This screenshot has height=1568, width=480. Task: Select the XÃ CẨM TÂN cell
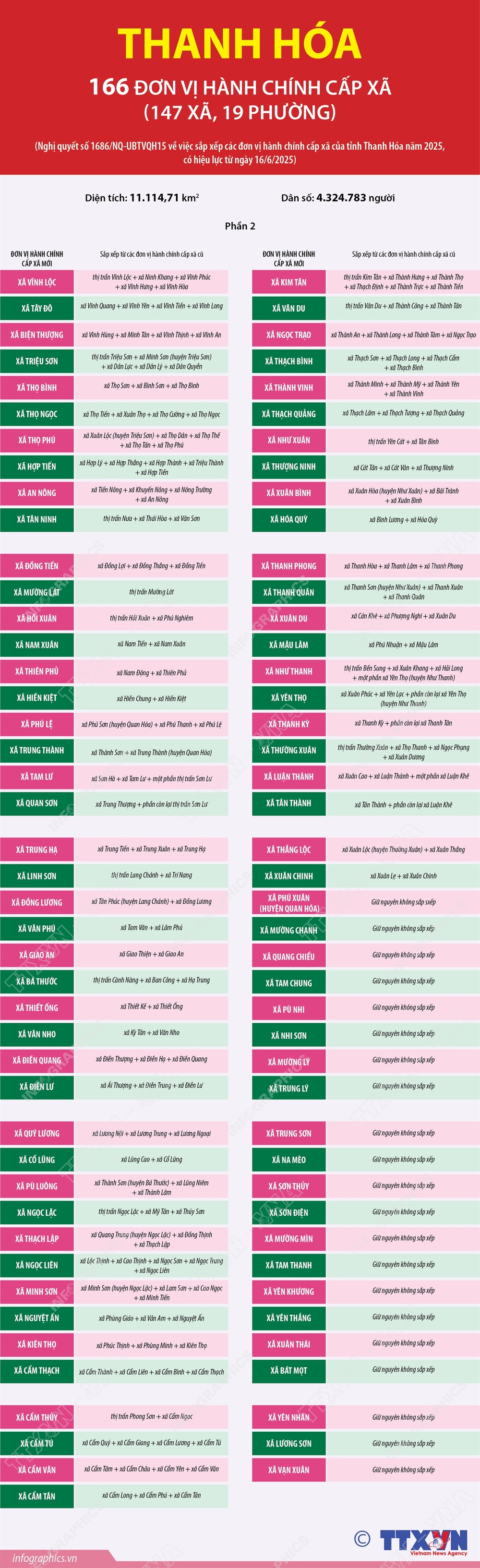tap(36, 1496)
